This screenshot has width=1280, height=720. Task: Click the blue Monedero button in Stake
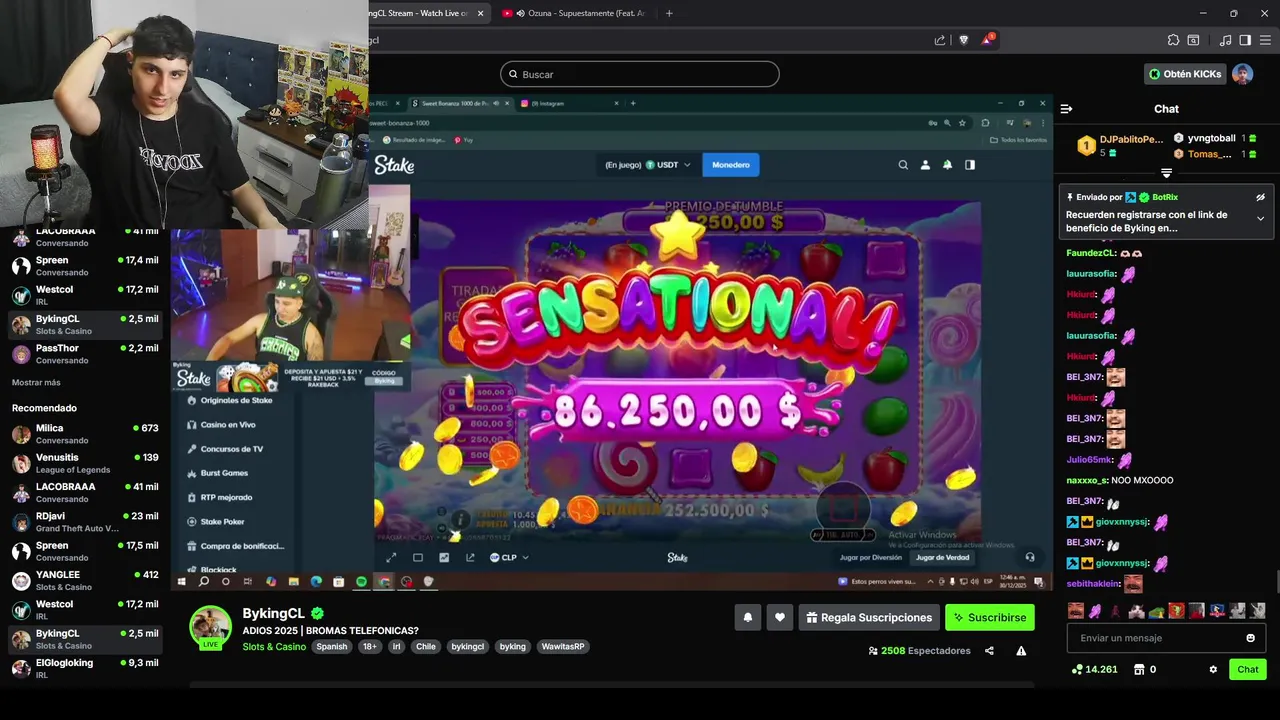(x=730, y=165)
